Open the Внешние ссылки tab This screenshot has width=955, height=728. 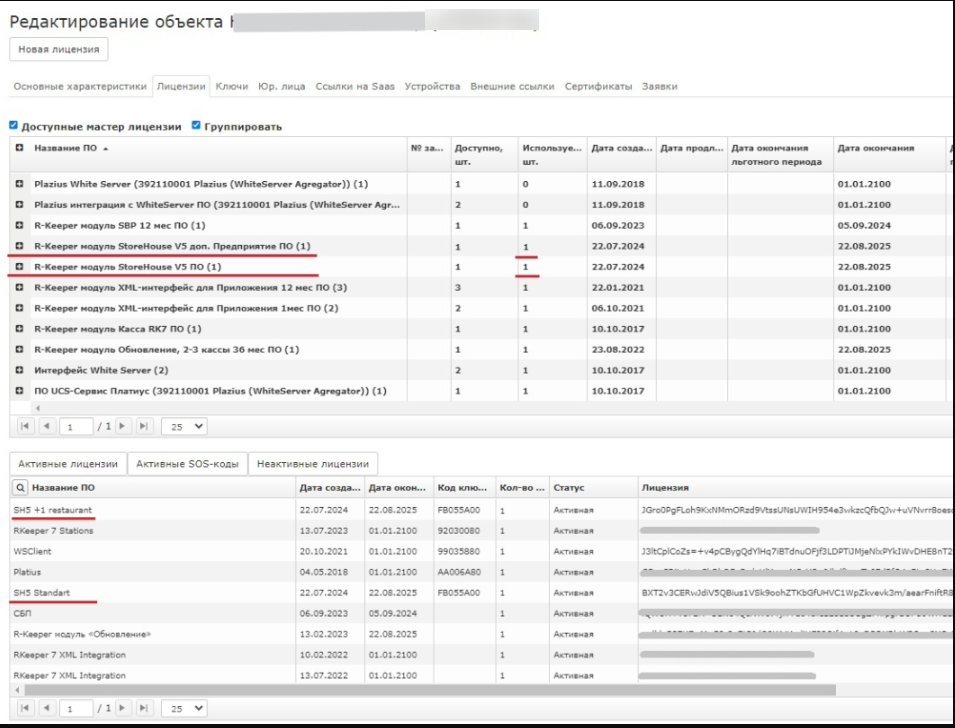(x=512, y=87)
